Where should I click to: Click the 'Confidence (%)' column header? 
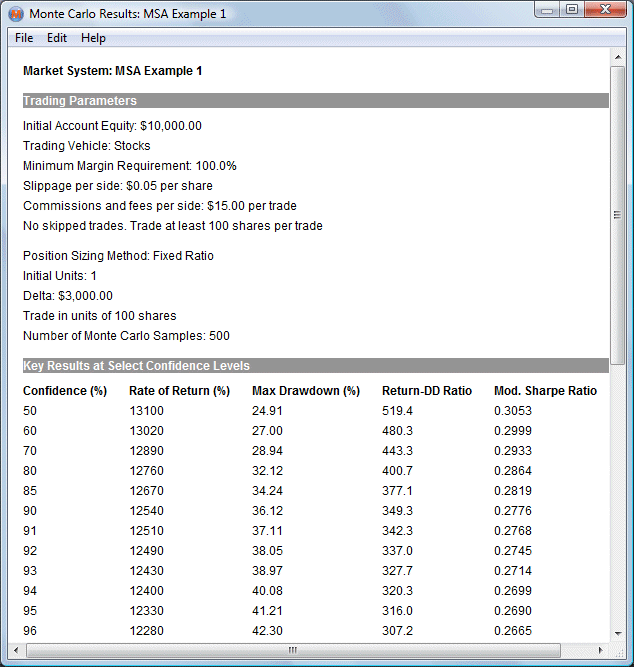tap(65, 391)
